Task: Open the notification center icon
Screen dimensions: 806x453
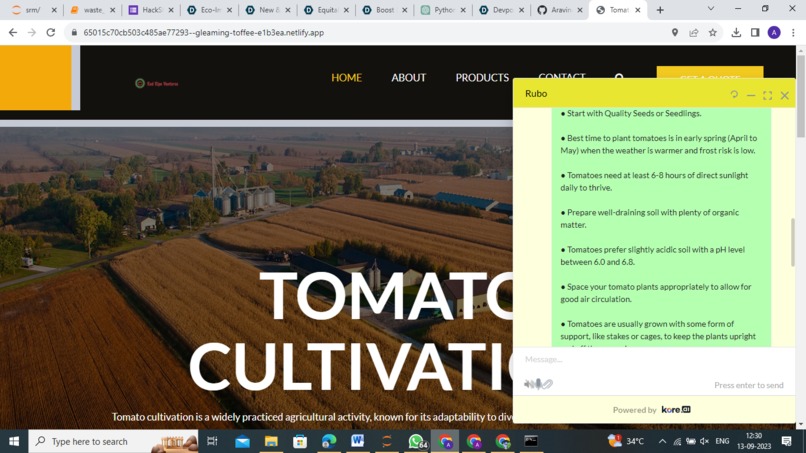Action: [x=786, y=441]
